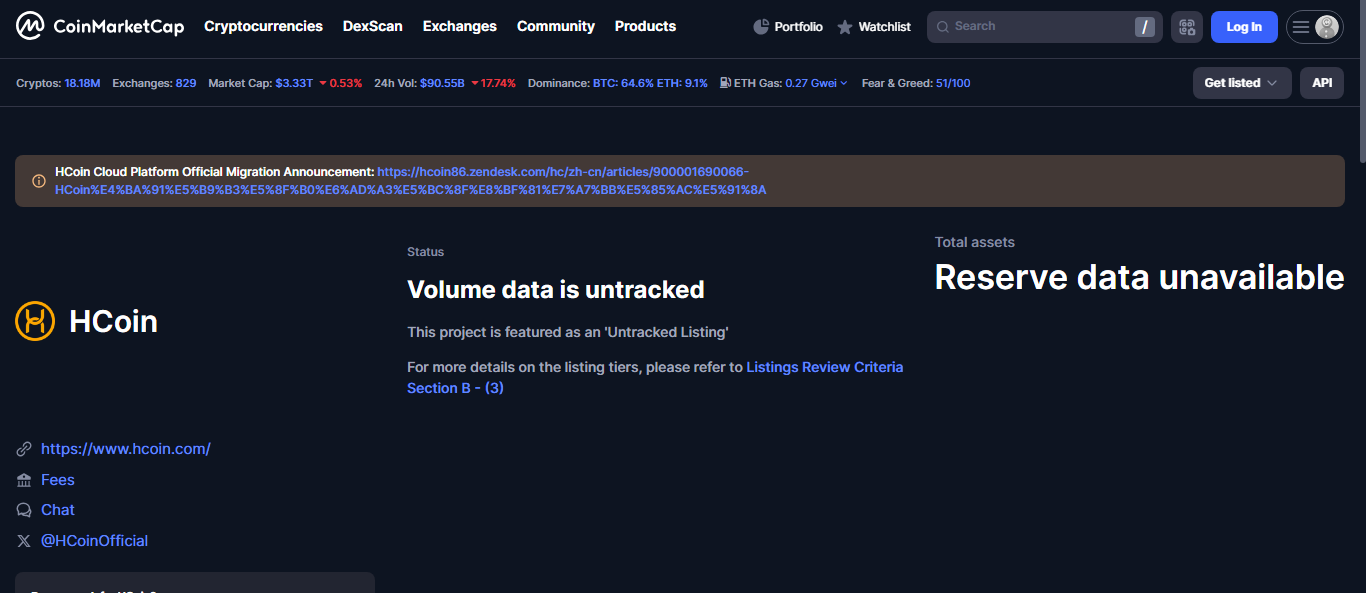Image resolution: width=1366 pixels, height=593 pixels.
Task: Click the Market Cap $3.33T value
Action: pyautogui.click(x=294, y=83)
